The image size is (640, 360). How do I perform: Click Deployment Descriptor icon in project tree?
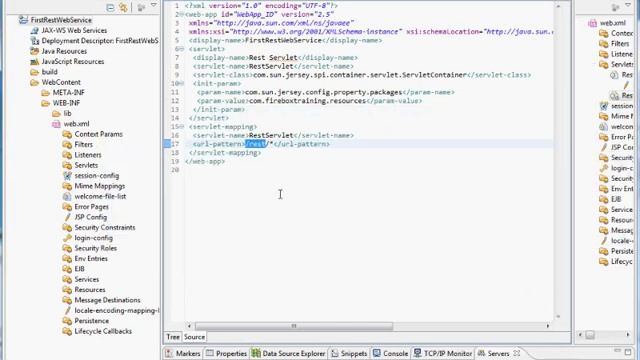(35, 41)
